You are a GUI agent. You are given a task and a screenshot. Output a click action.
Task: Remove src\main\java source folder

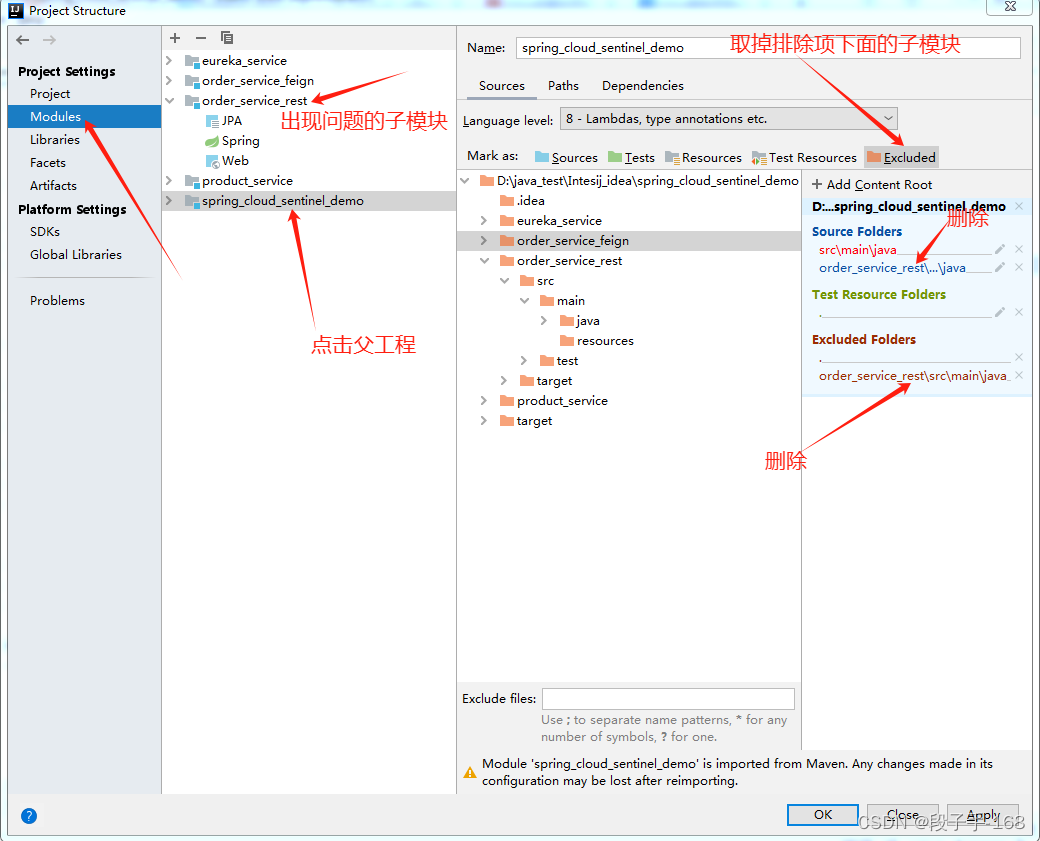point(1019,249)
